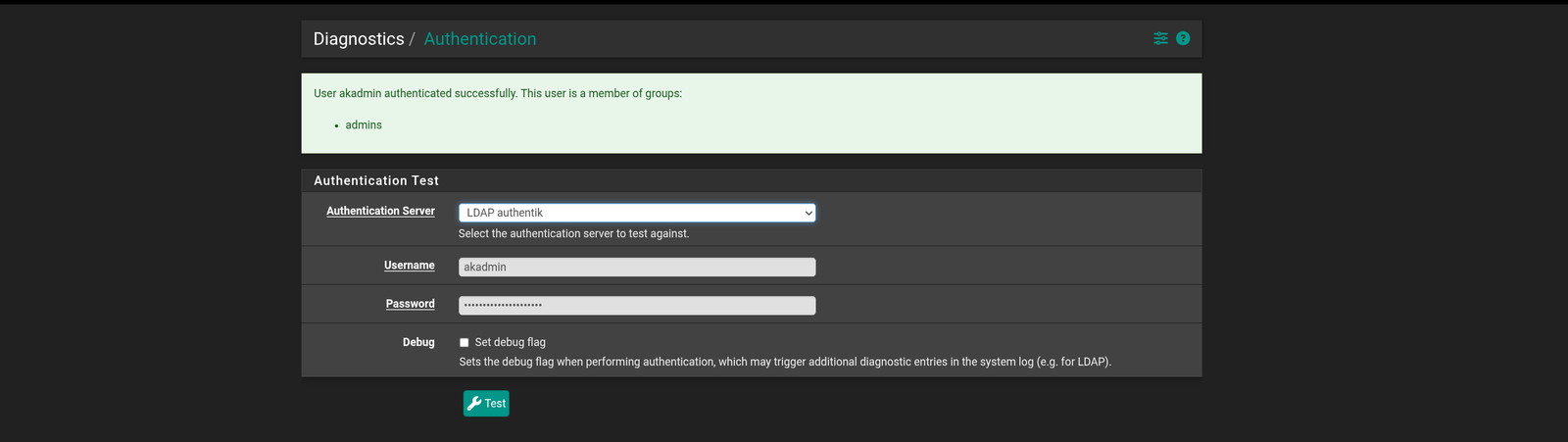Click the Test button with wrench icon

[486, 404]
